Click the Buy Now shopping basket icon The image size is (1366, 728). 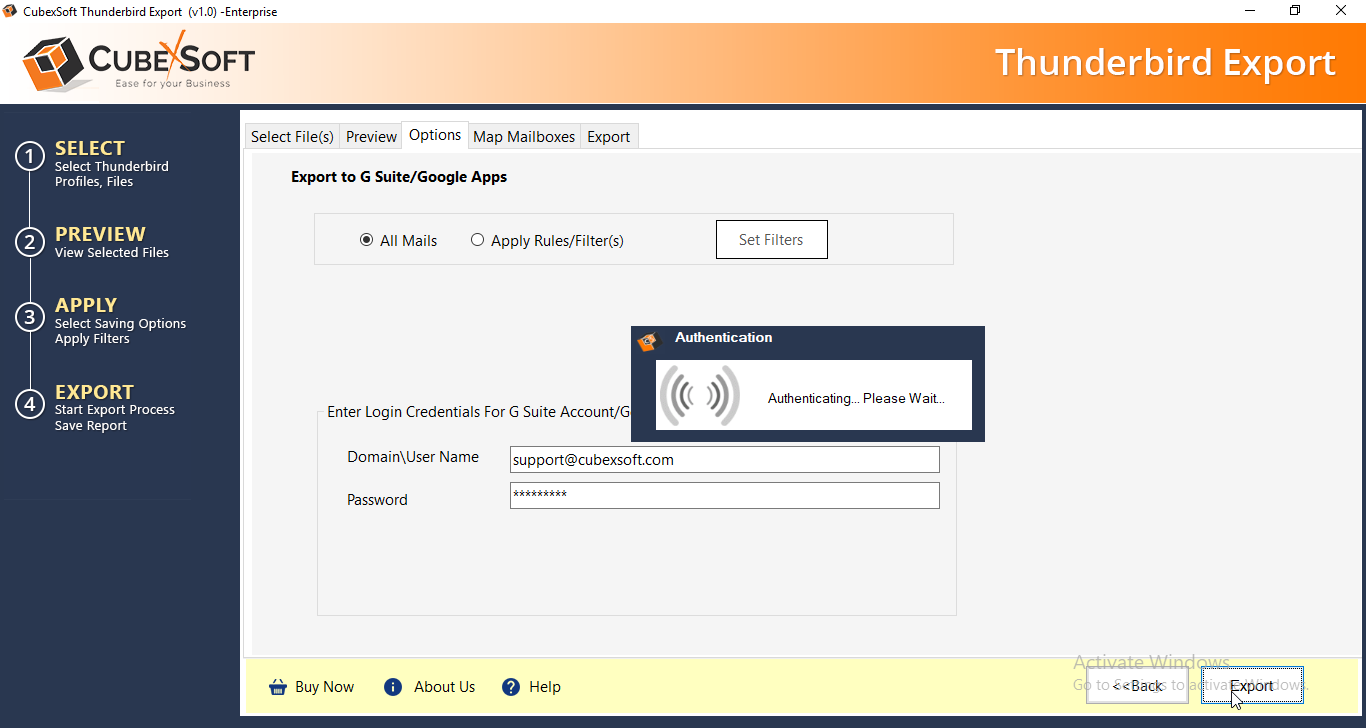point(277,687)
